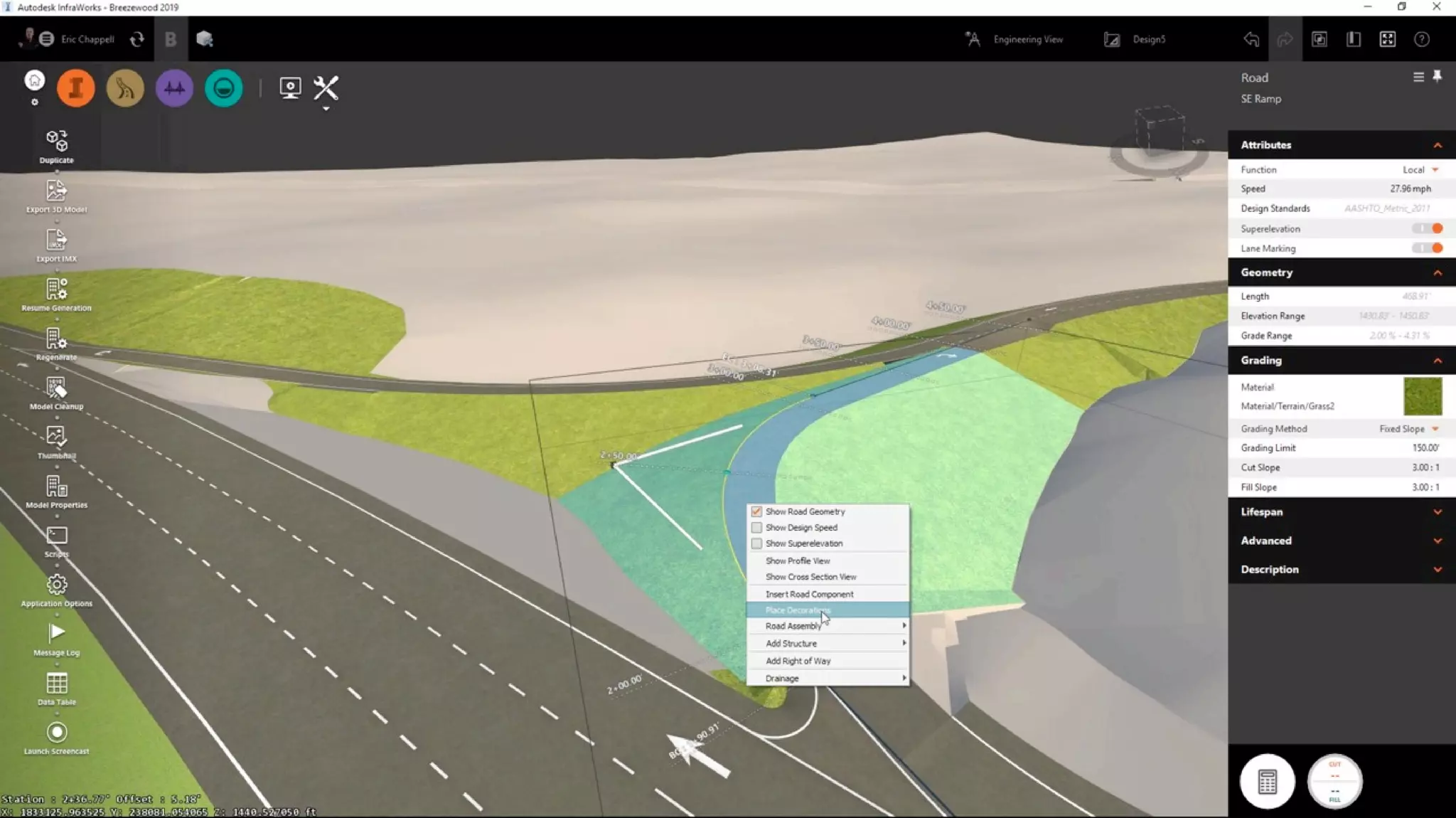The width and height of the screenshot is (1456, 818).
Task: Toggle the Superelevation switch
Action: pos(1428,228)
